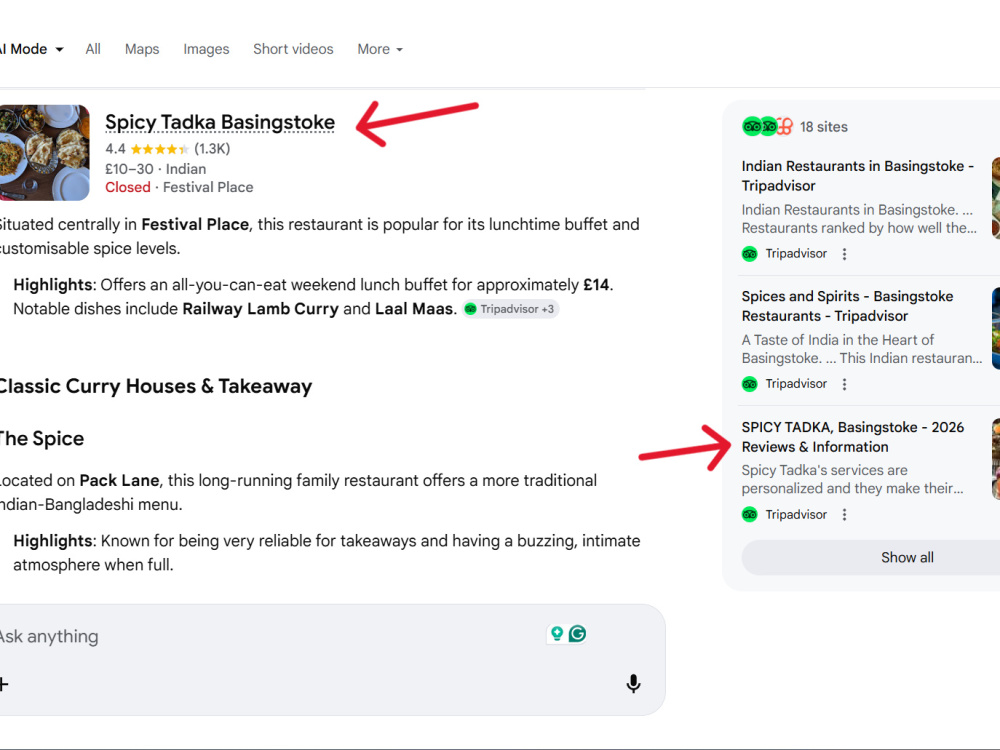Open Spicy Tadka Basingstoke food photo
Screen dimensions: 1000x750
tap(44, 153)
